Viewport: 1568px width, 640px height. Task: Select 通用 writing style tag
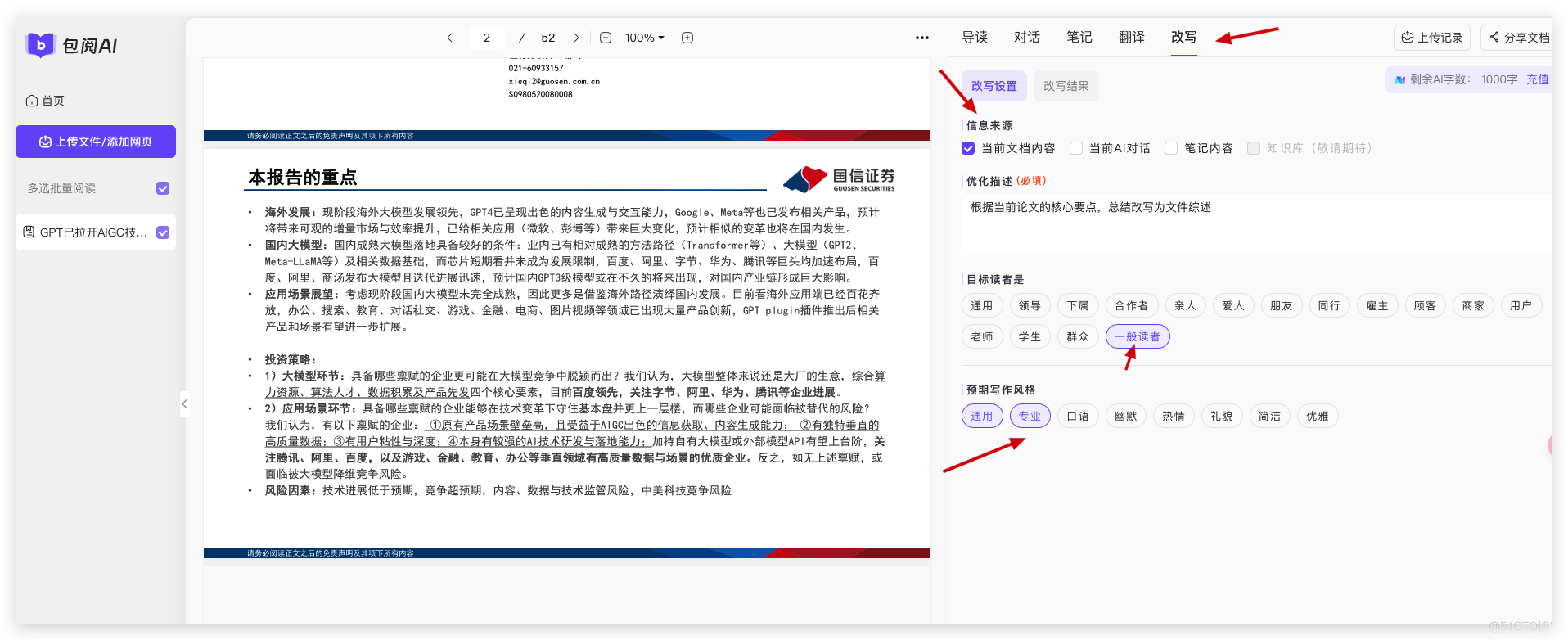(982, 416)
